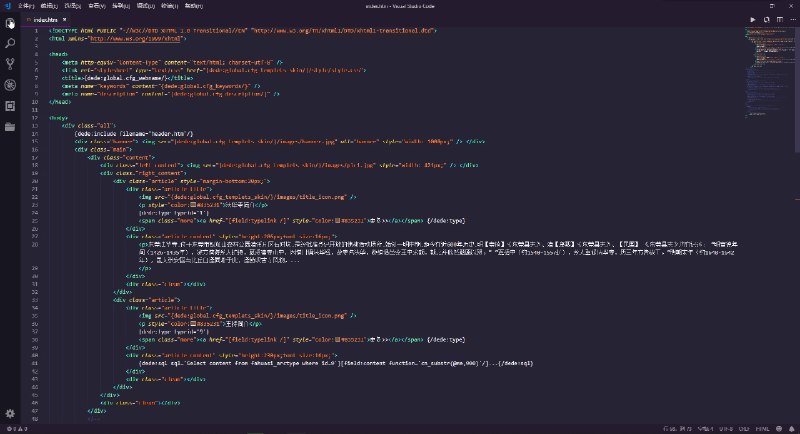800x434 pixels.
Task: Open the notifications bell in status bar
Action: coord(791,429)
